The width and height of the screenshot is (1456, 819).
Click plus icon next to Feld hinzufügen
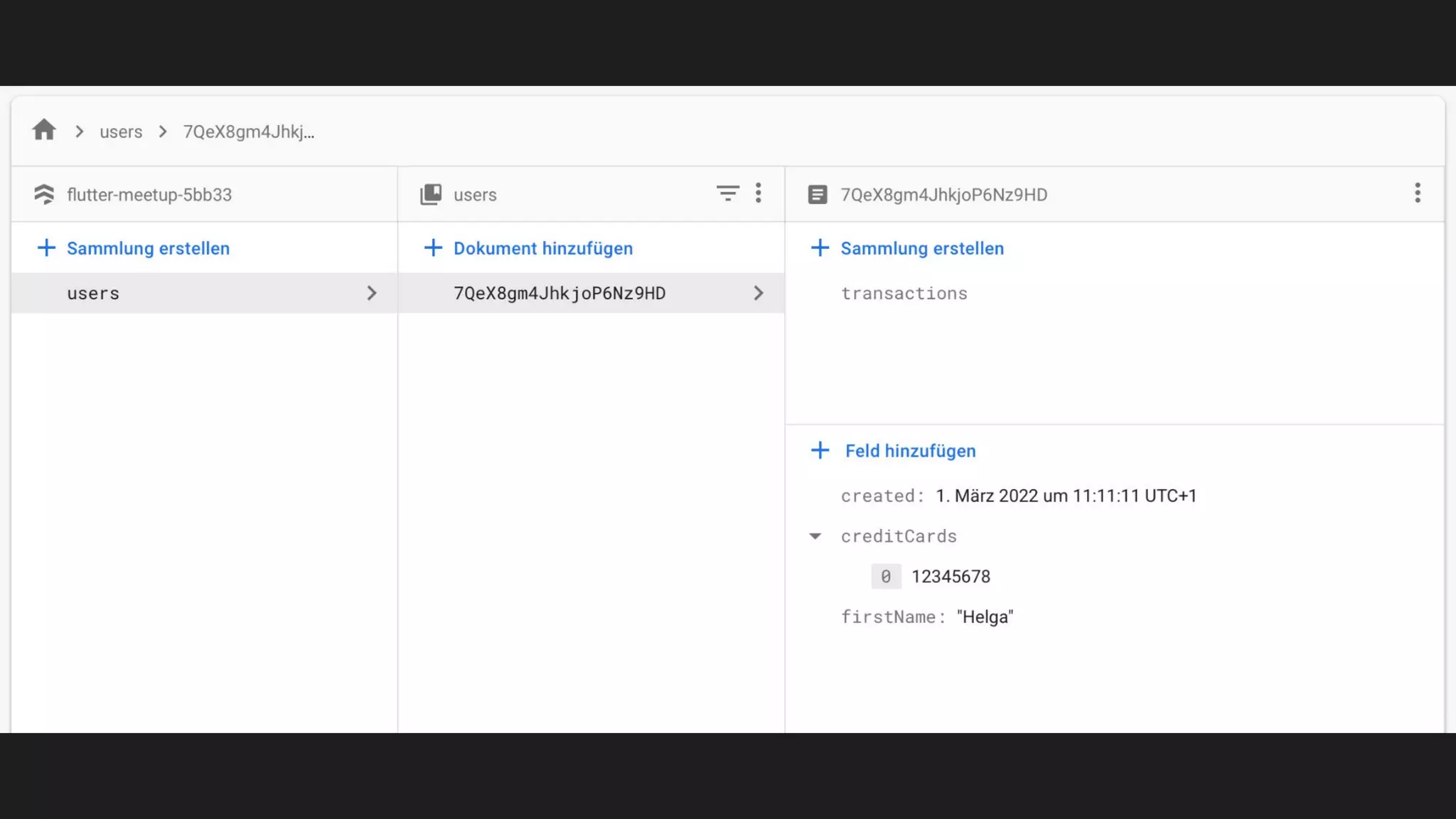pos(820,451)
